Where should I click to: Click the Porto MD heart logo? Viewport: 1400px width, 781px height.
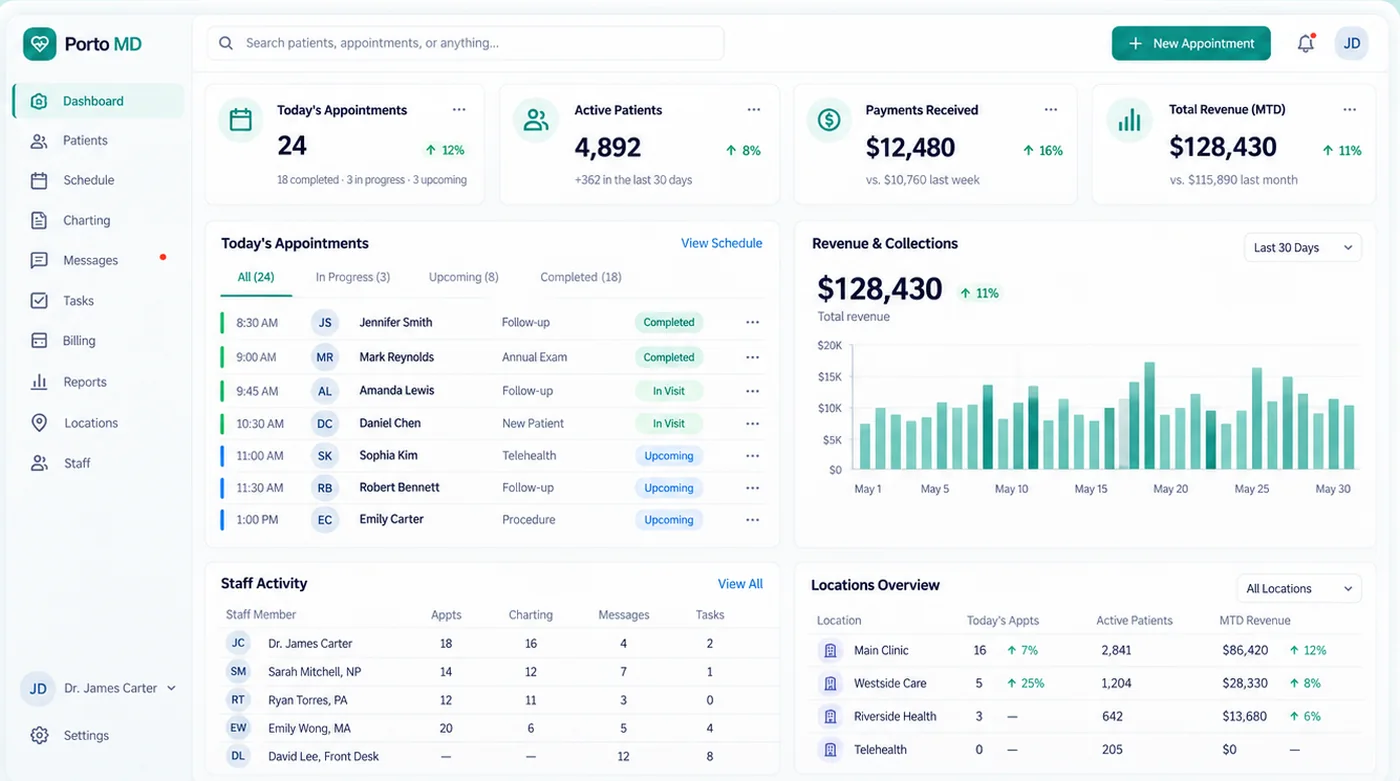tap(40, 44)
